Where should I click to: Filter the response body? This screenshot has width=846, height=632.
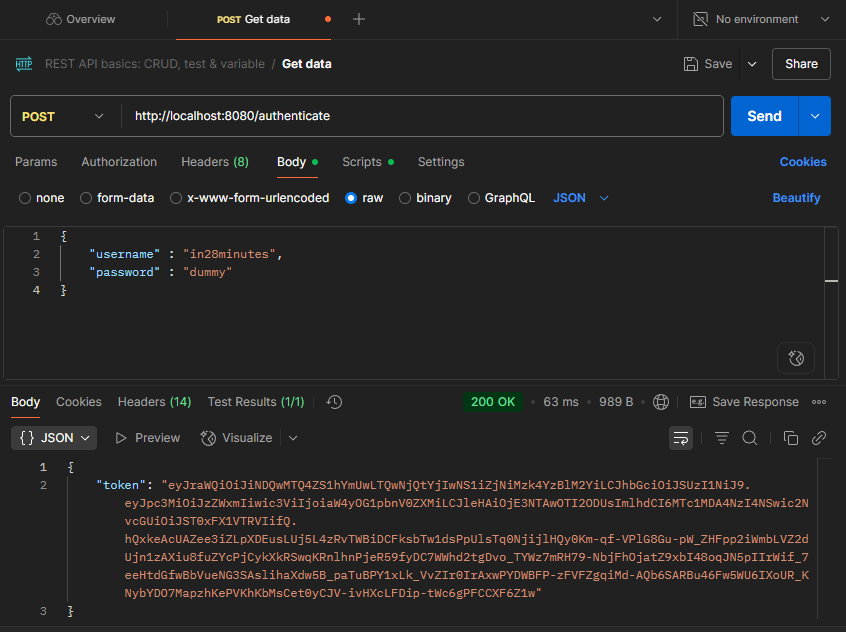point(721,438)
